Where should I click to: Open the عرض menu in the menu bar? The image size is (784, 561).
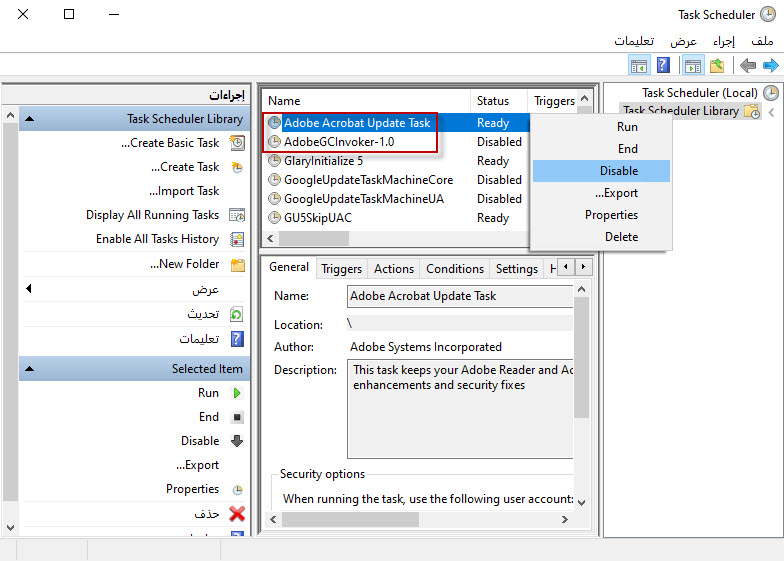tap(684, 40)
